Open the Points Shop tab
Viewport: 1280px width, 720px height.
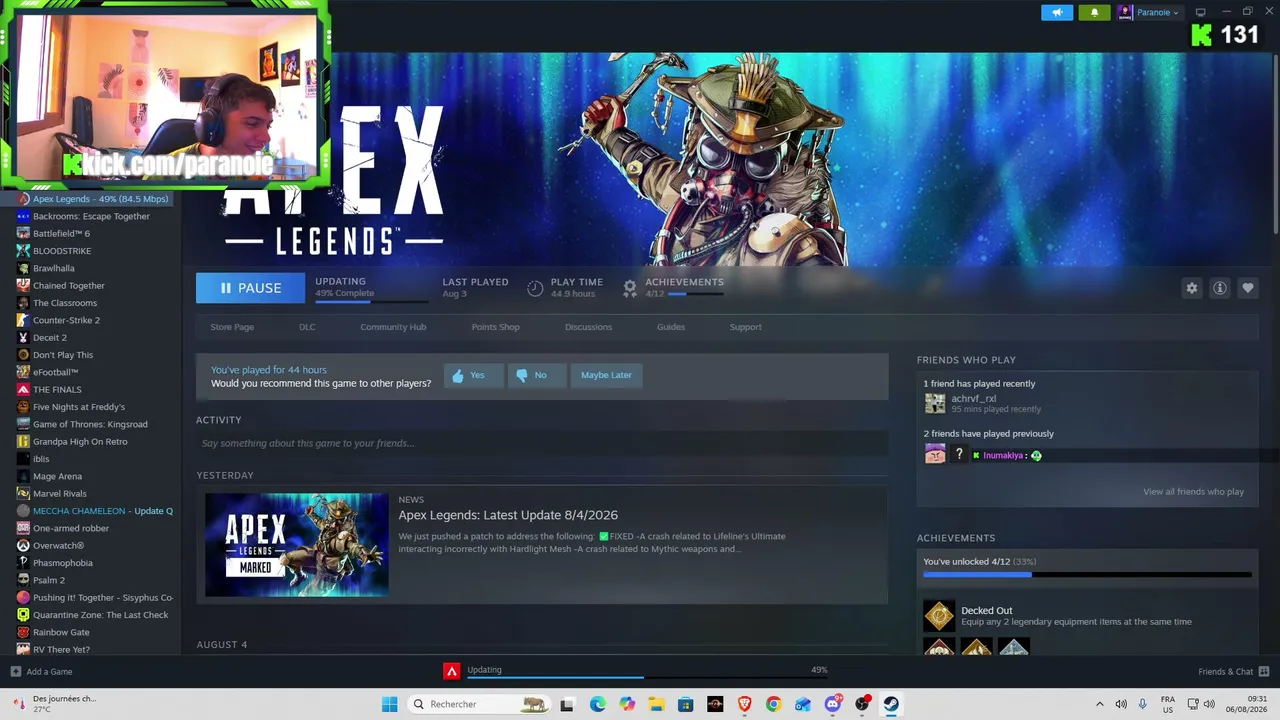[495, 327]
